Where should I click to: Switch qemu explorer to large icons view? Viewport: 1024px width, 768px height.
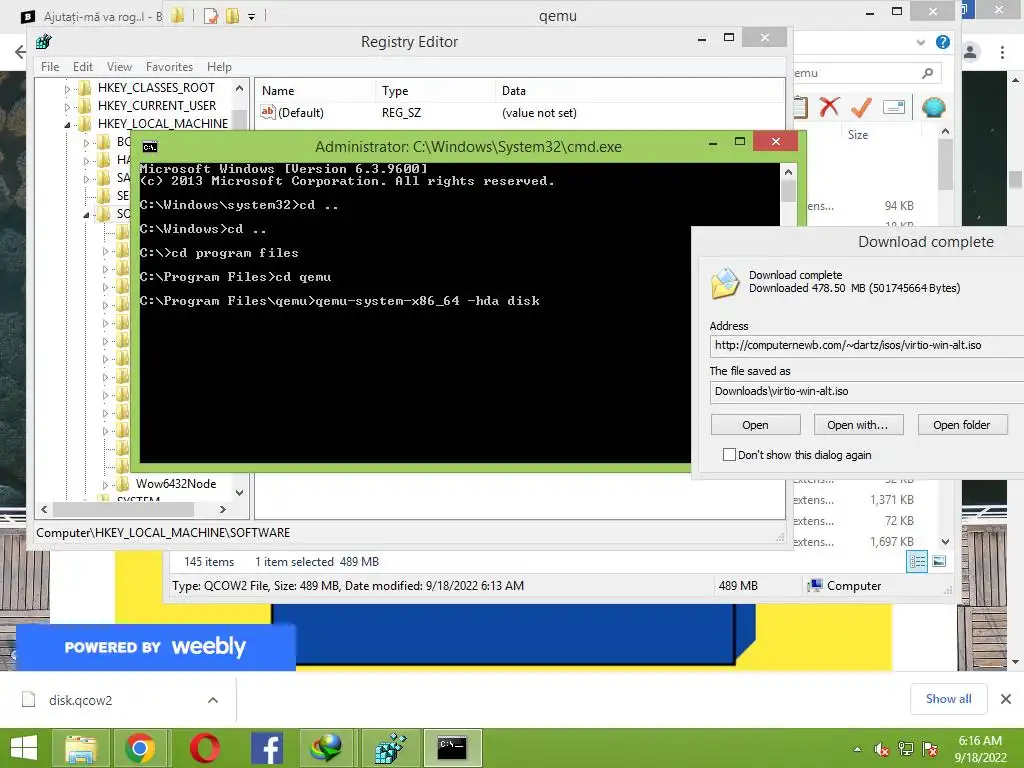938,561
